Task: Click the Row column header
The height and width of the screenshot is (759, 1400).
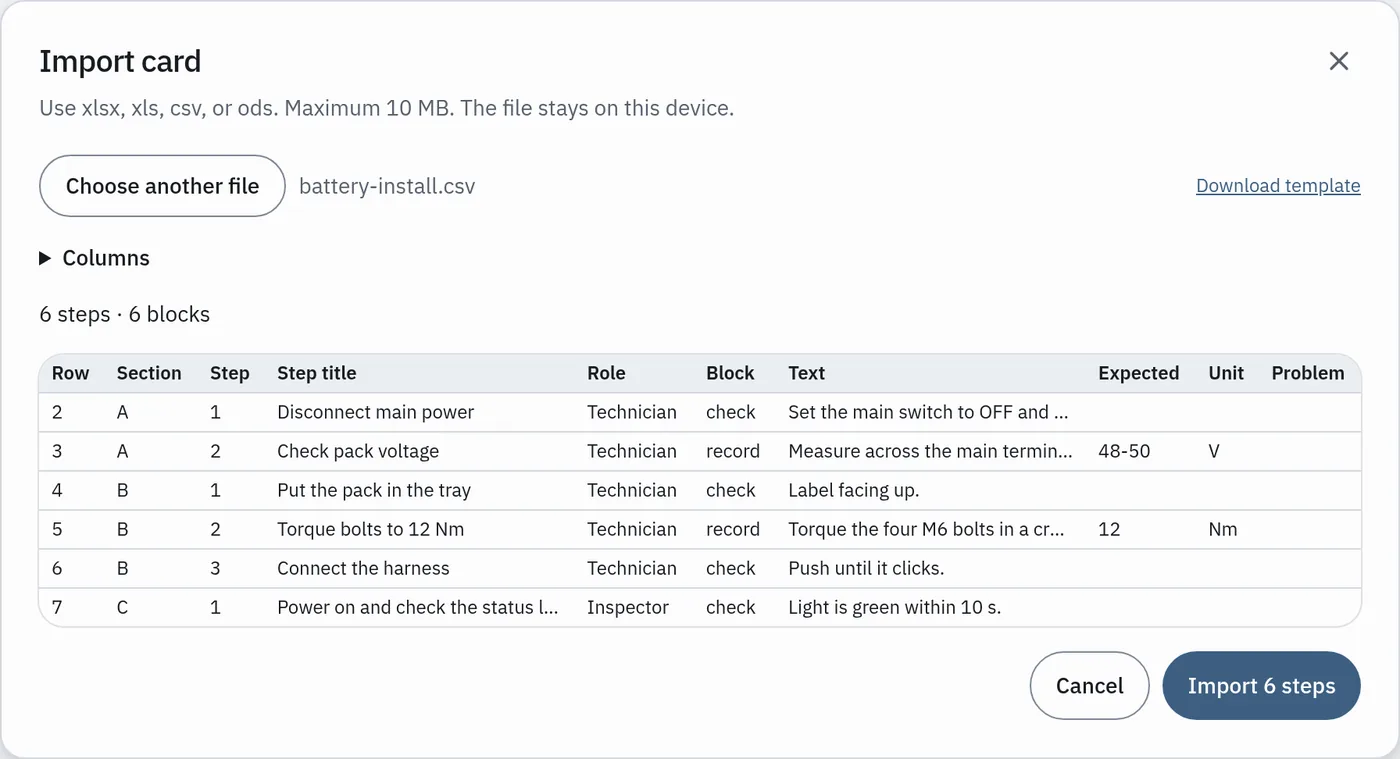Action: point(71,373)
